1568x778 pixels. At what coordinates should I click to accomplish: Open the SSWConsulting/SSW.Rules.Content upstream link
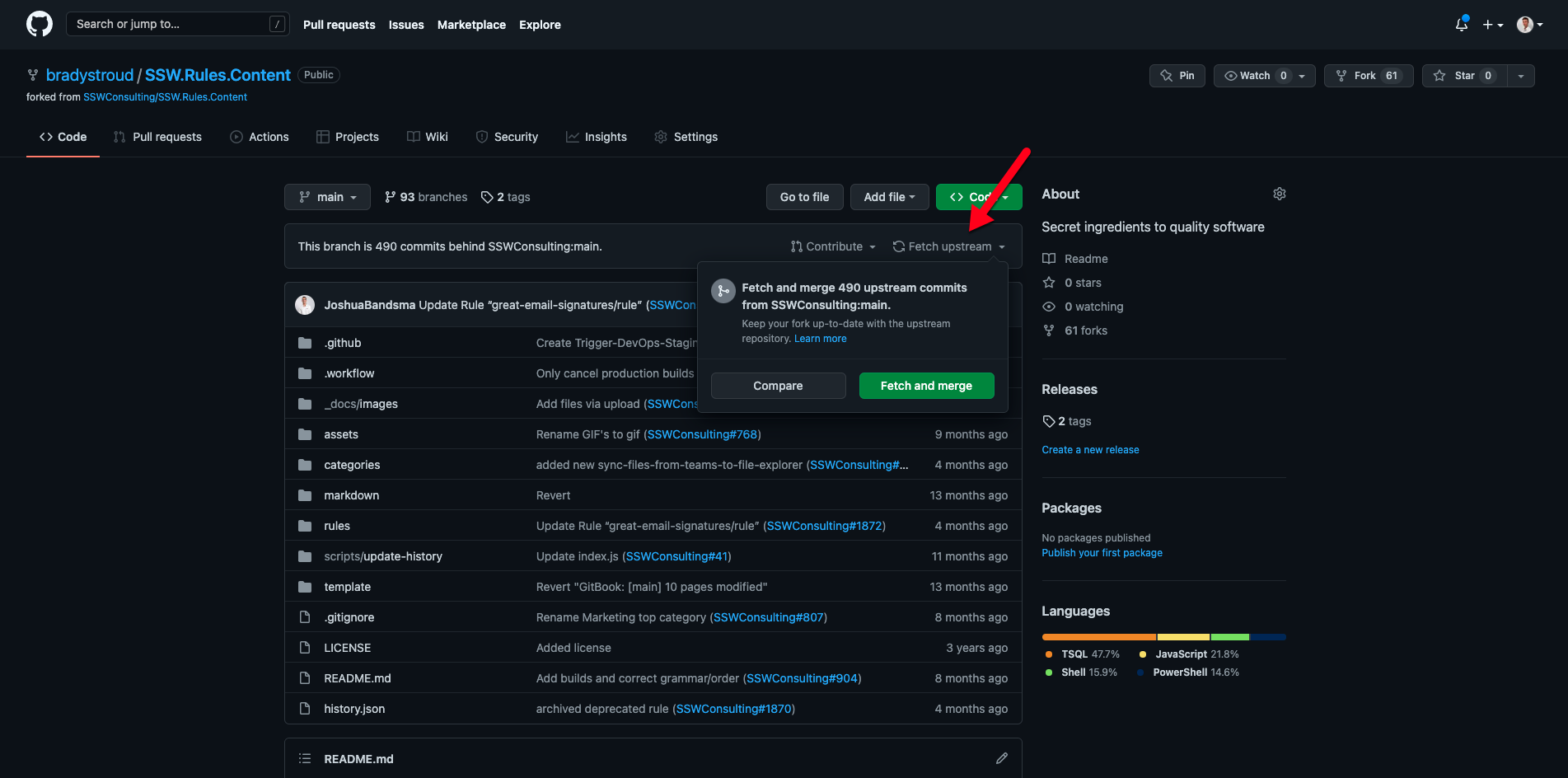pos(165,97)
